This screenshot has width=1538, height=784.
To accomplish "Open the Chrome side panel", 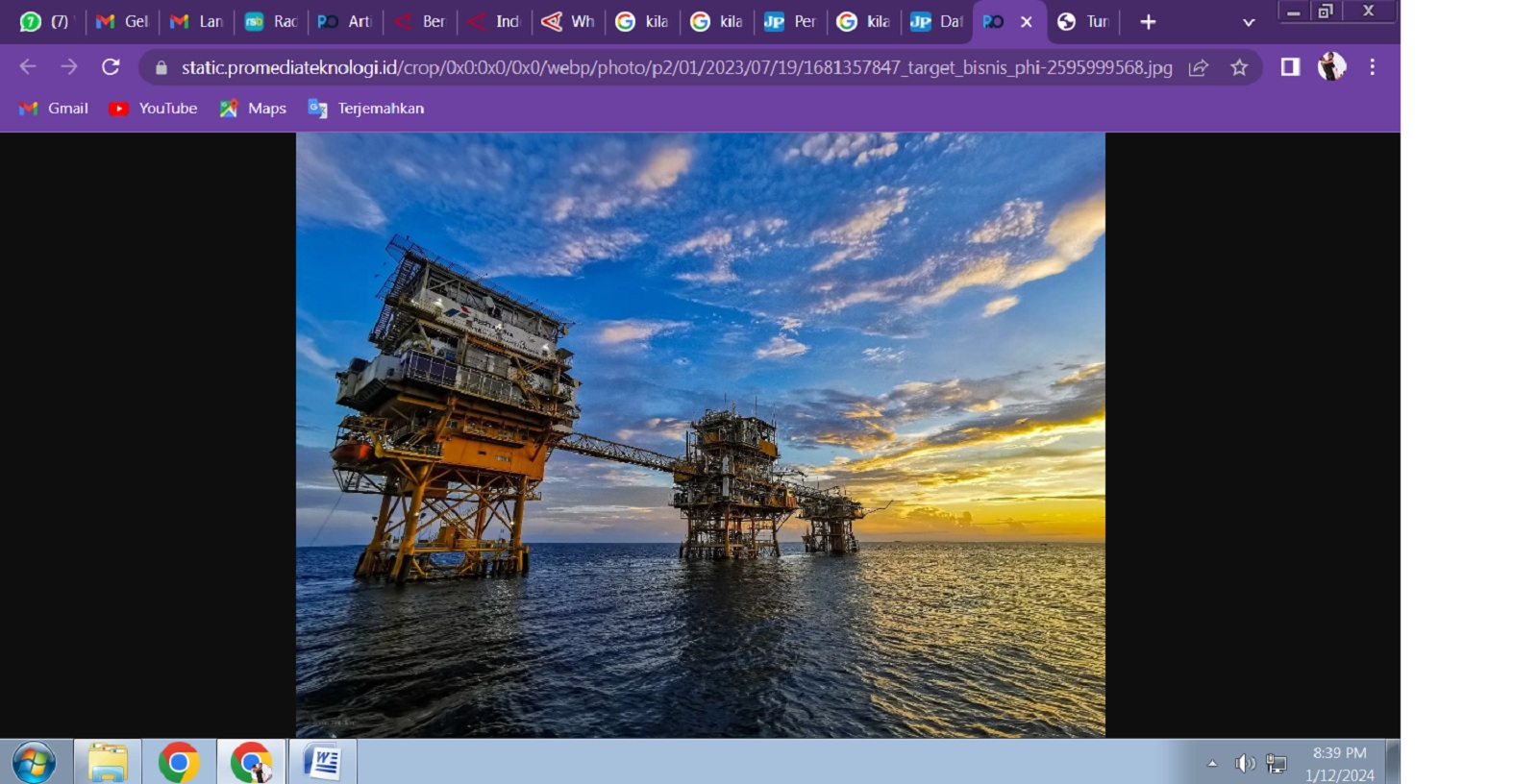I will click(1290, 67).
